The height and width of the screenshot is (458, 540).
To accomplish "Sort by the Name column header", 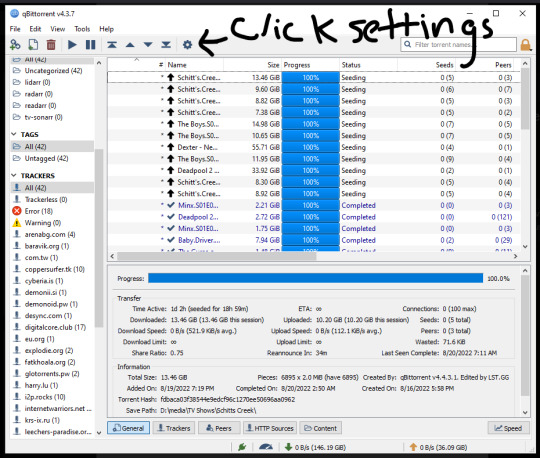I will tap(195, 65).
